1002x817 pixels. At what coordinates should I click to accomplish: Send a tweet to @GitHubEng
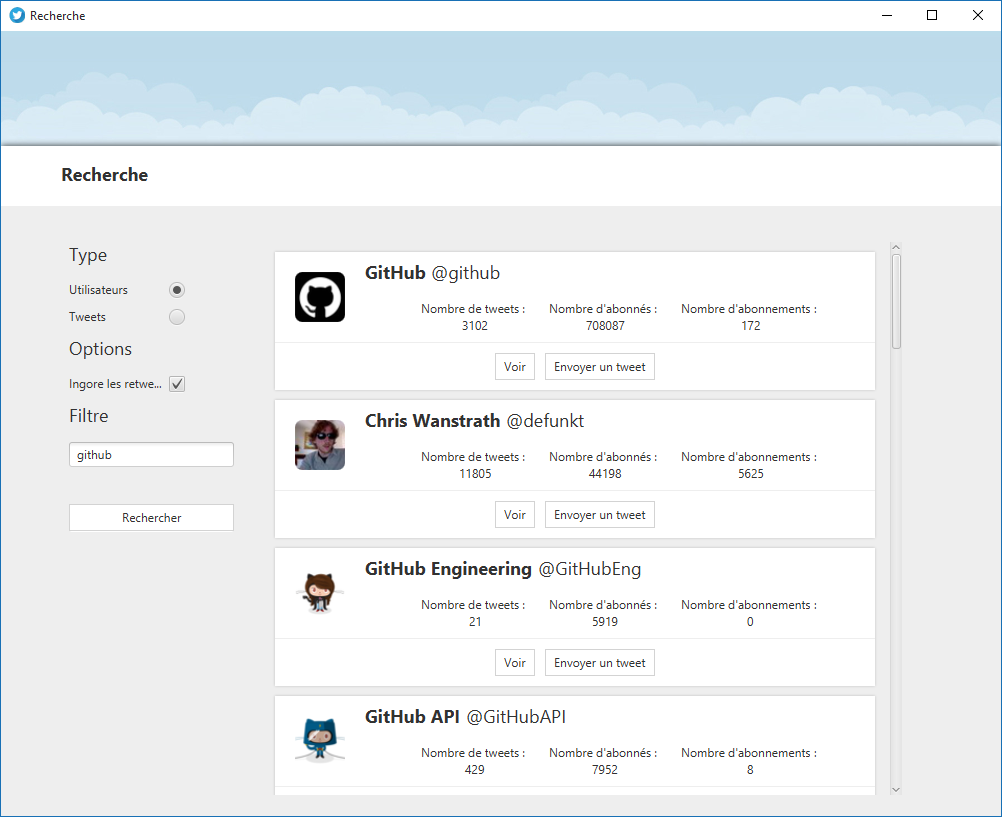point(600,663)
